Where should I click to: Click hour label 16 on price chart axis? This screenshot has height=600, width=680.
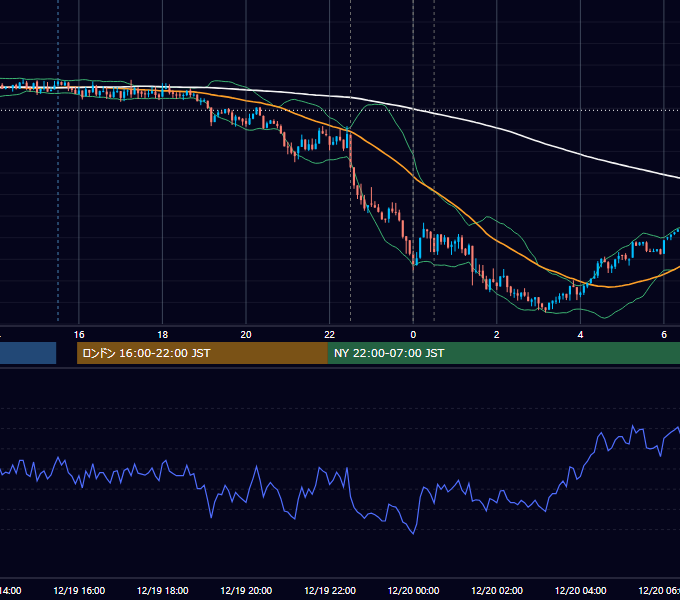click(79, 334)
